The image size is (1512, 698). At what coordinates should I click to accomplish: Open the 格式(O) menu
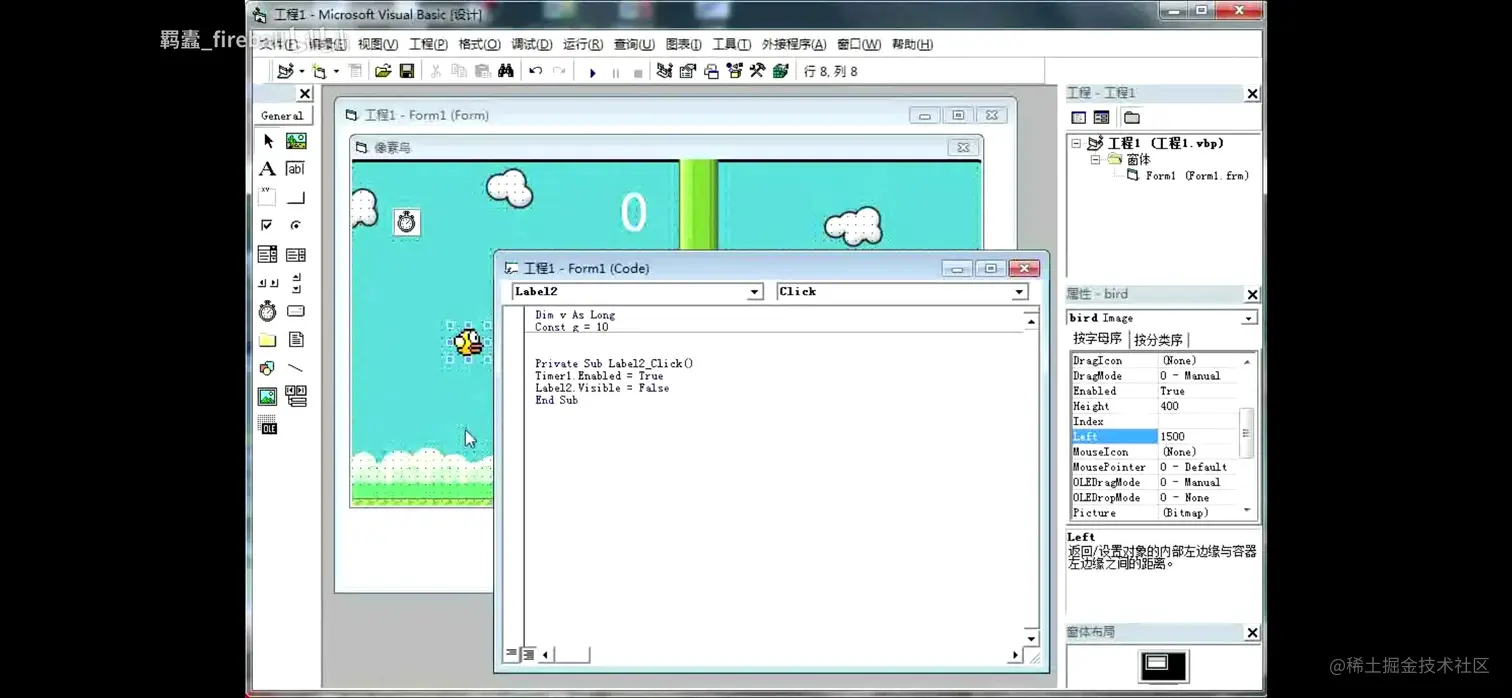click(x=479, y=44)
